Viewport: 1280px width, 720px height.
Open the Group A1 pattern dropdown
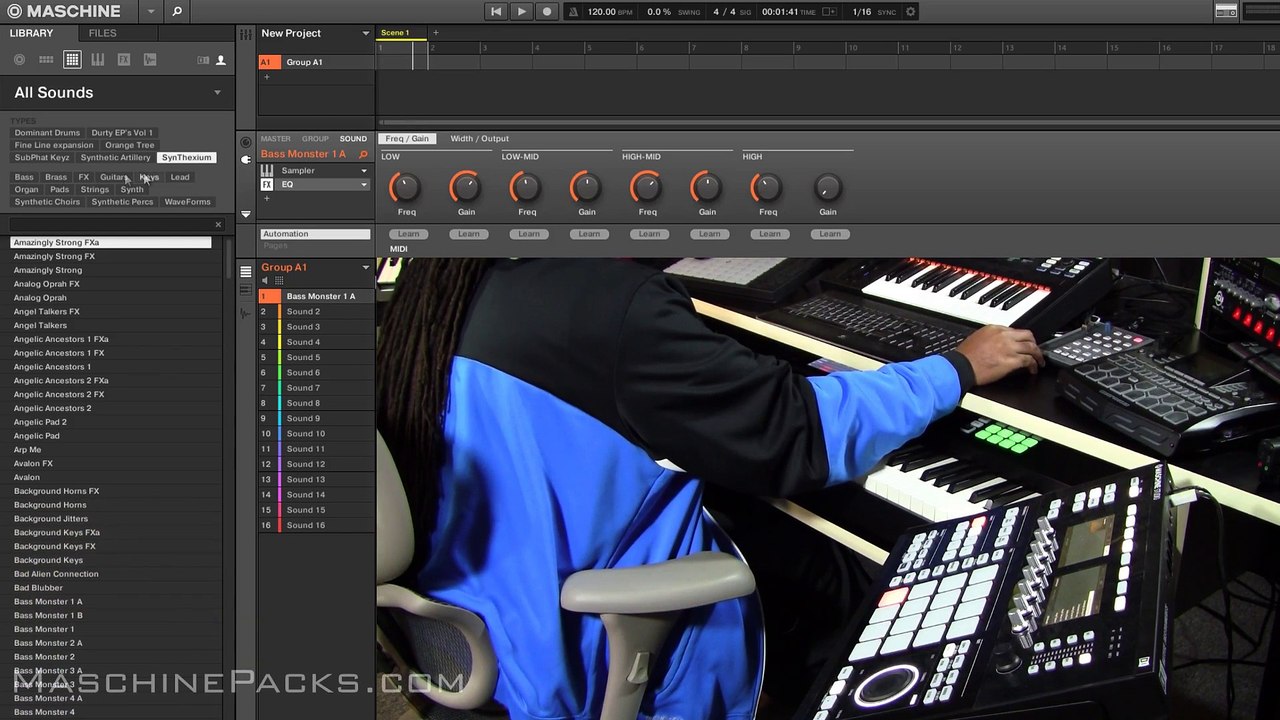click(365, 268)
